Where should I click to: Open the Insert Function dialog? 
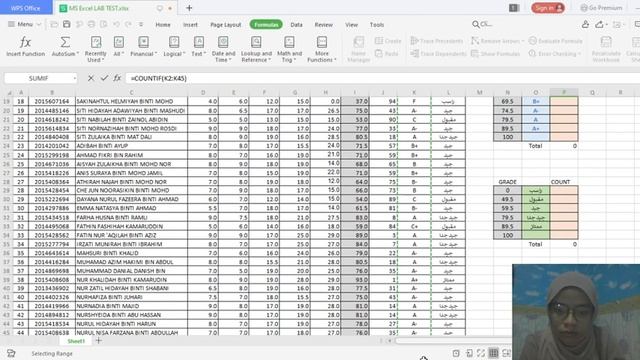25,46
